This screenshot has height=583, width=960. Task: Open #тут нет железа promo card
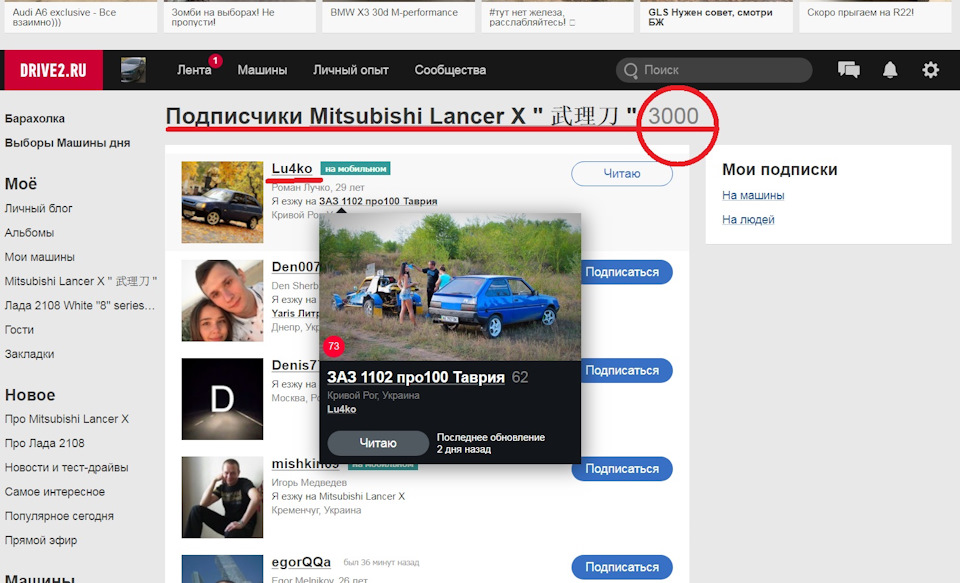pyautogui.click(x=557, y=17)
